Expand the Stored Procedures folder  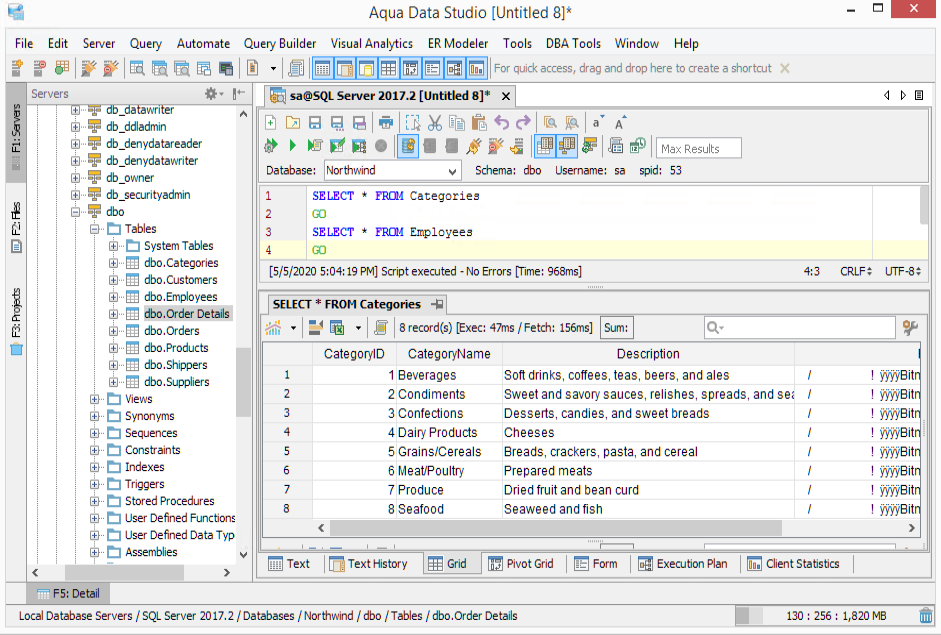pyautogui.click(x=96, y=501)
